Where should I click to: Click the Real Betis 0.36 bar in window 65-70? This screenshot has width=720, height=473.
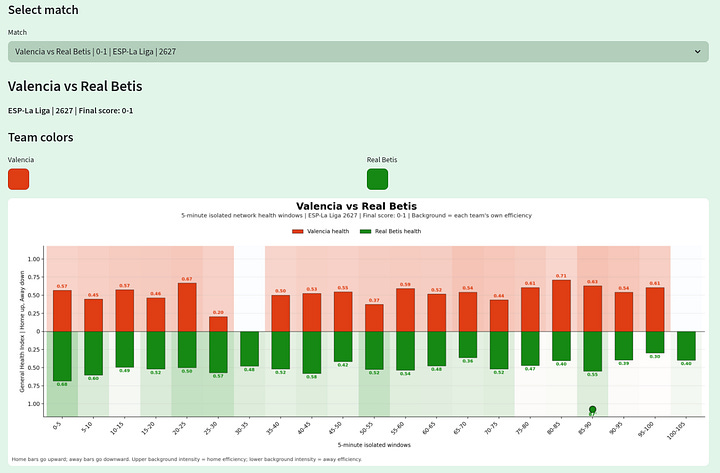tap(467, 344)
